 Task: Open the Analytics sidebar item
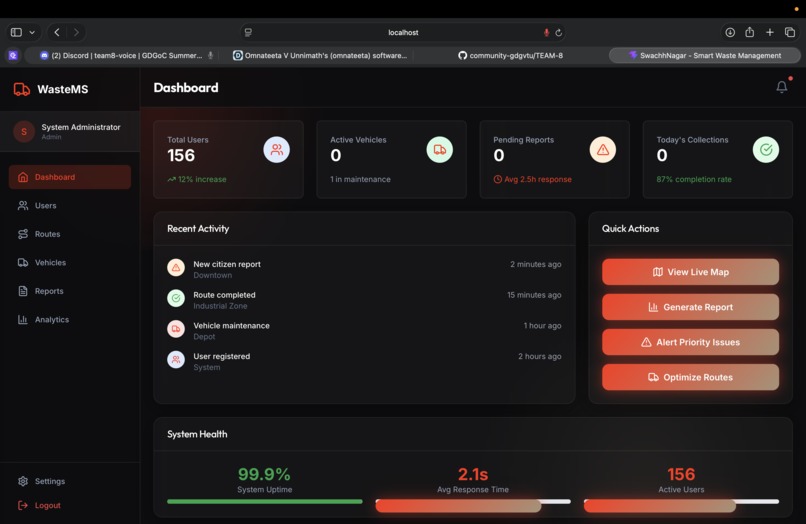point(70,320)
